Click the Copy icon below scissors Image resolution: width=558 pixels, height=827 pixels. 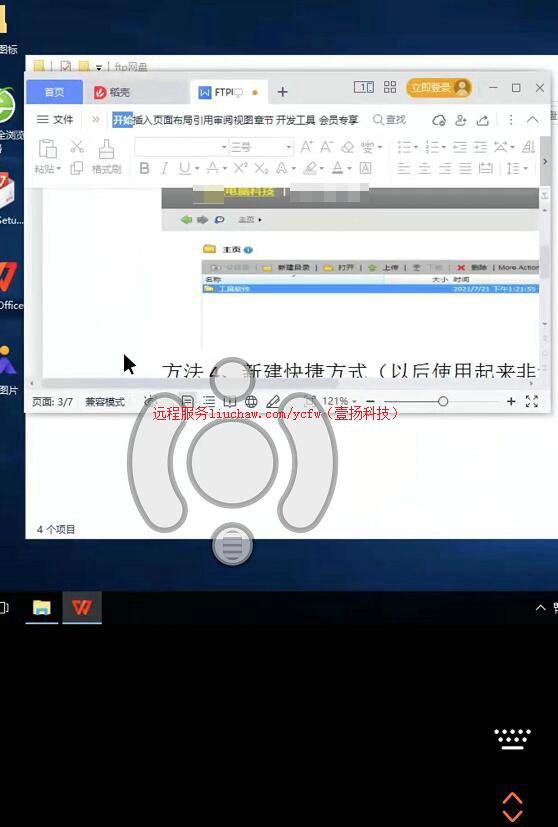tap(77, 168)
